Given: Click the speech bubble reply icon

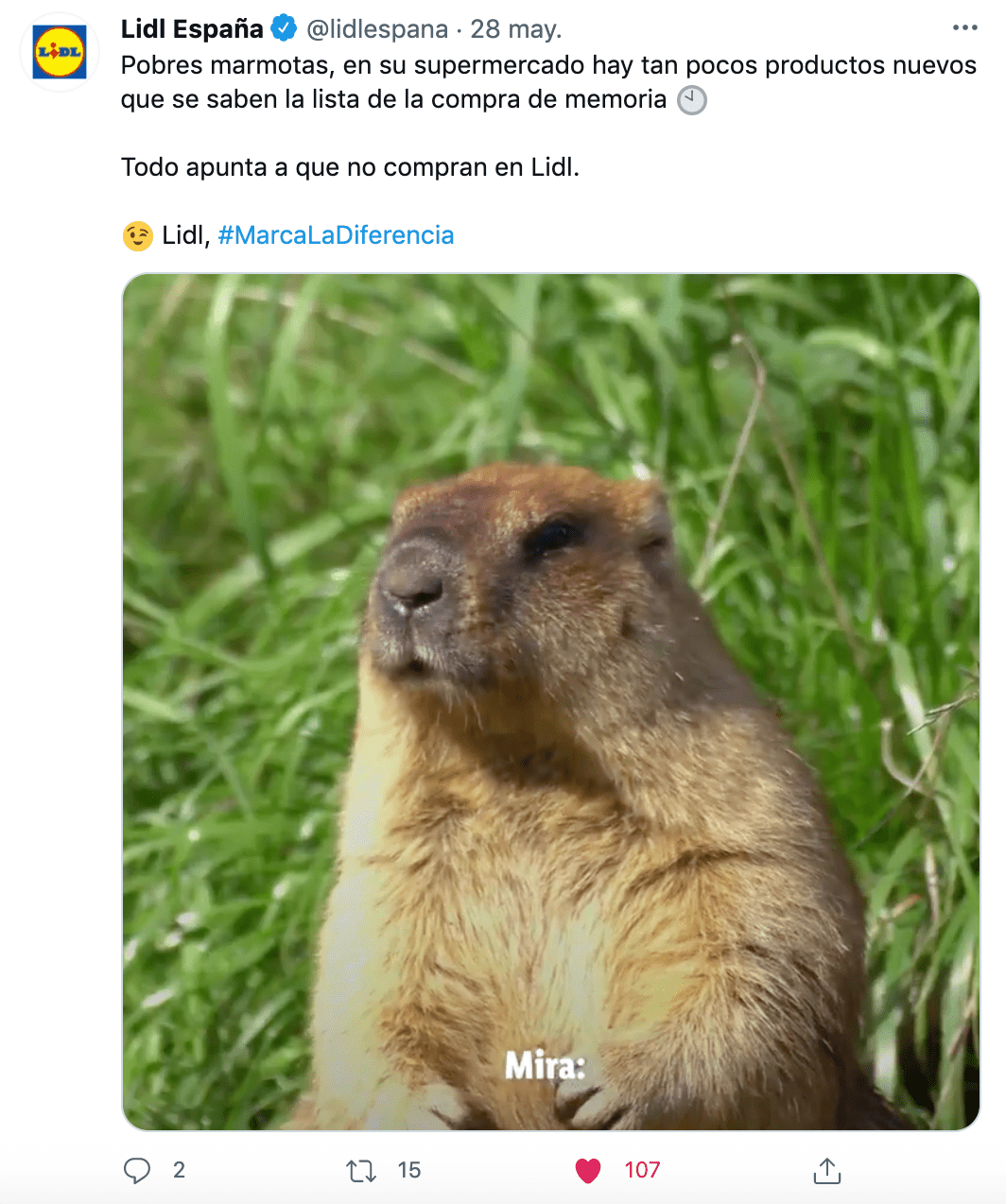Looking at the screenshot, I should click(137, 1171).
